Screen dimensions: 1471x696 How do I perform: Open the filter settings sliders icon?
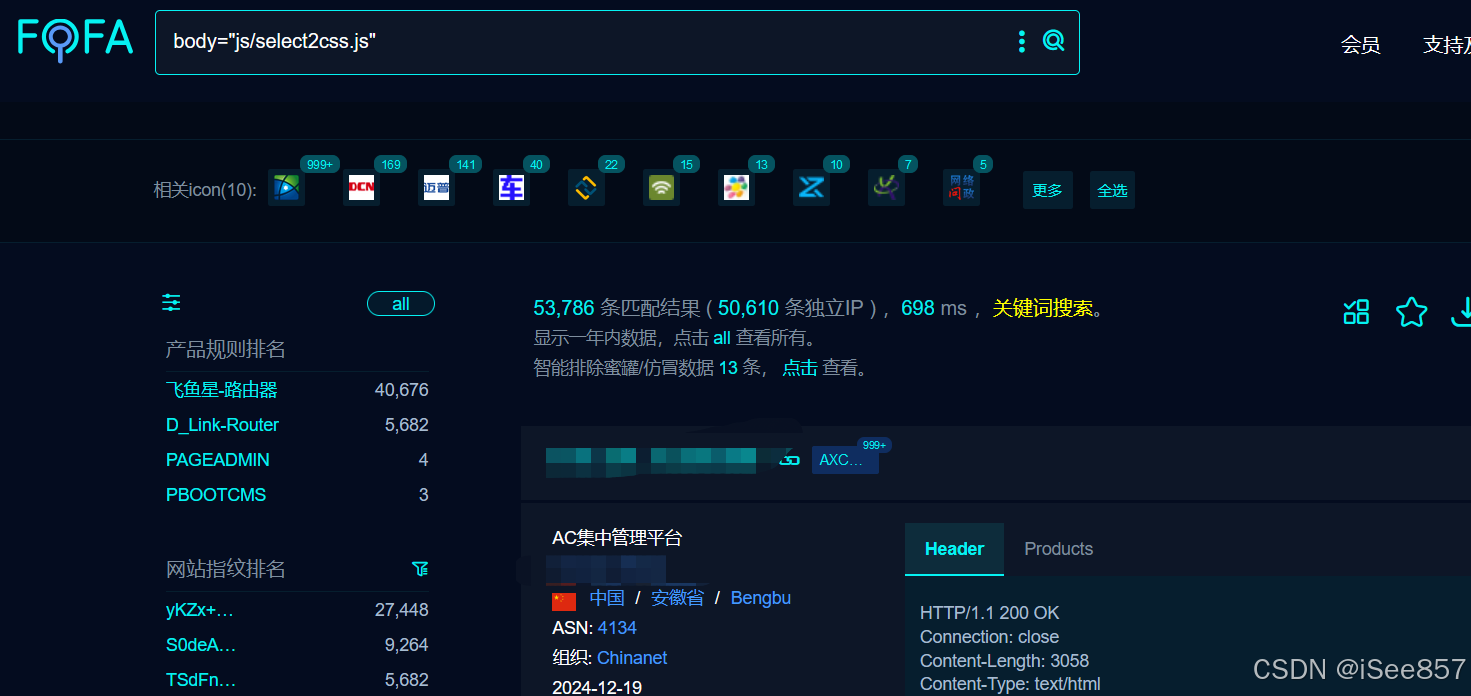click(x=172, y=302)
